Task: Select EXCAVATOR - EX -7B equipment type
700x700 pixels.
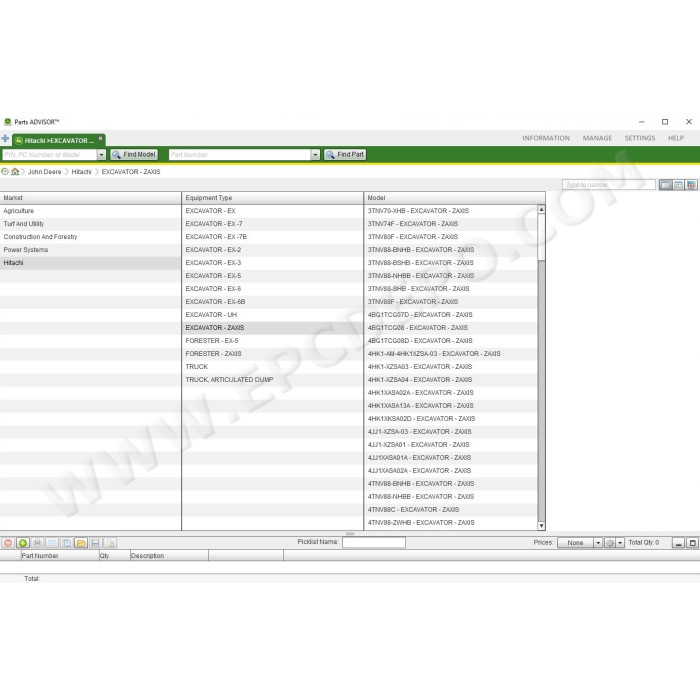Action: pos(273,237)
